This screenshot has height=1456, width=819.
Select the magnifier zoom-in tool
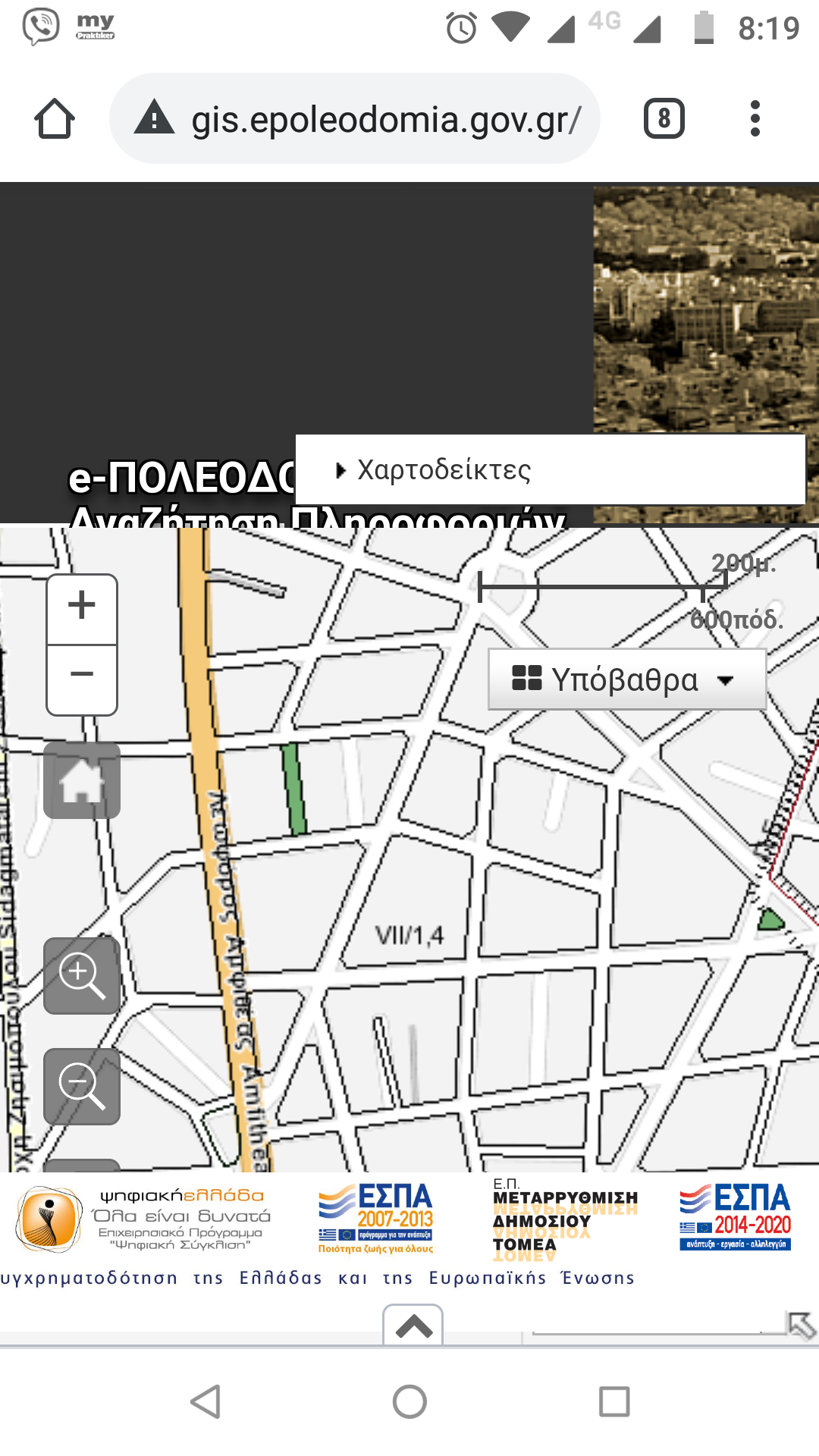point(82,975)
